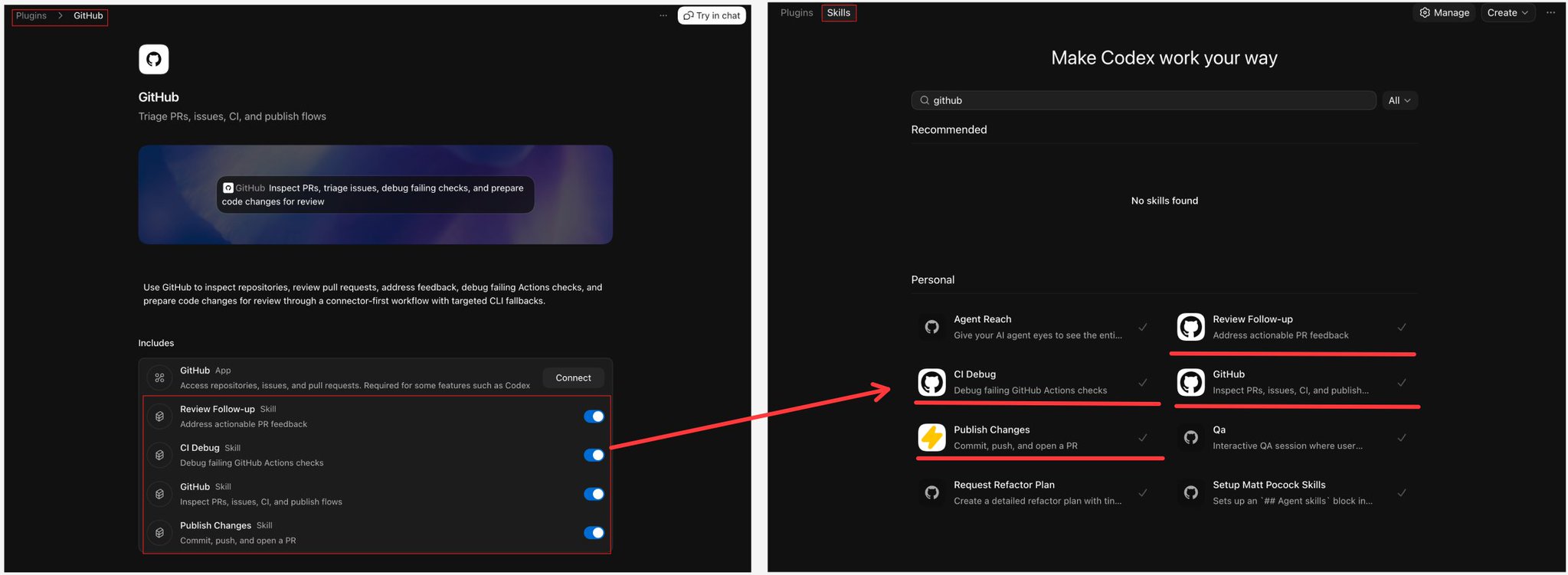The height and width of the screenshot is (575, 1568).
Task: Click the skills search field containing github
Action: pyautogui.click(x=1144, y=100)
